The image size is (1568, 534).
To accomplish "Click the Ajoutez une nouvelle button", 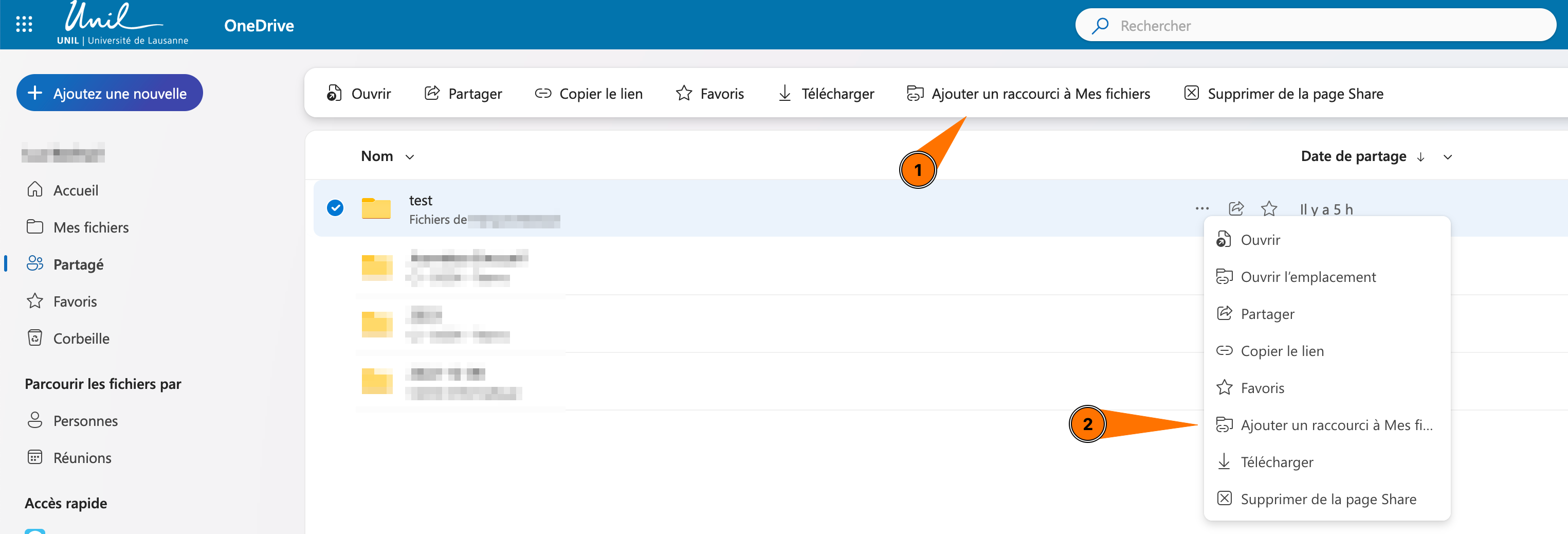I will [110, 93].
